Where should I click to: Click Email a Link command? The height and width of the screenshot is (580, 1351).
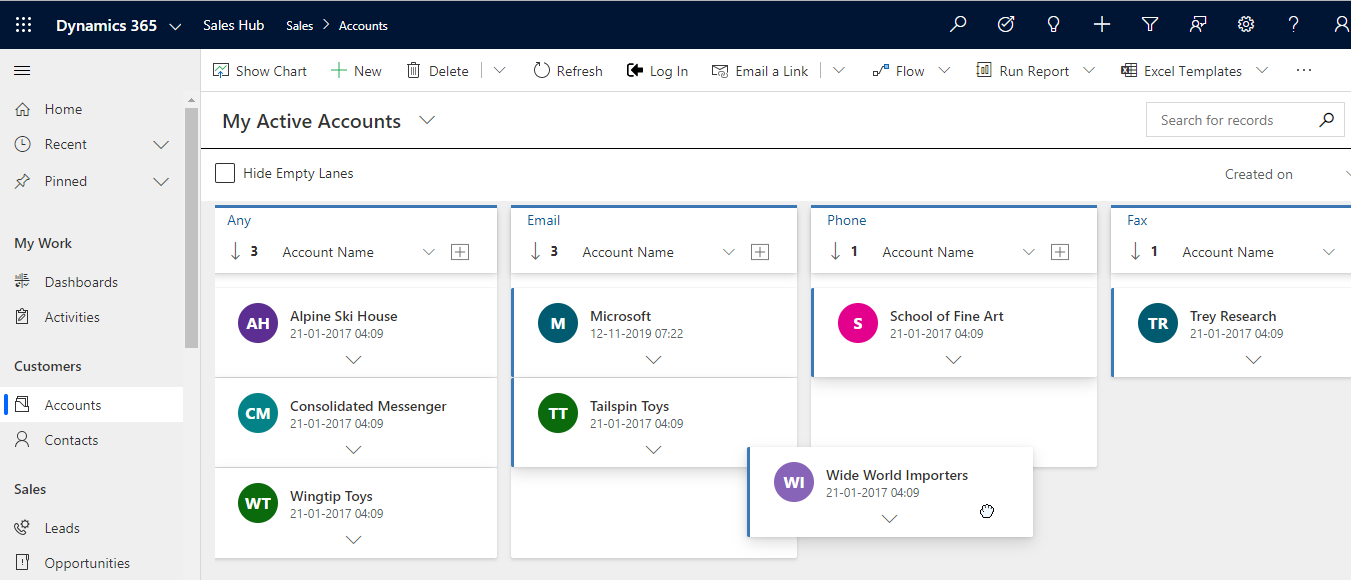pyautogui.click(x=760, y=71)
